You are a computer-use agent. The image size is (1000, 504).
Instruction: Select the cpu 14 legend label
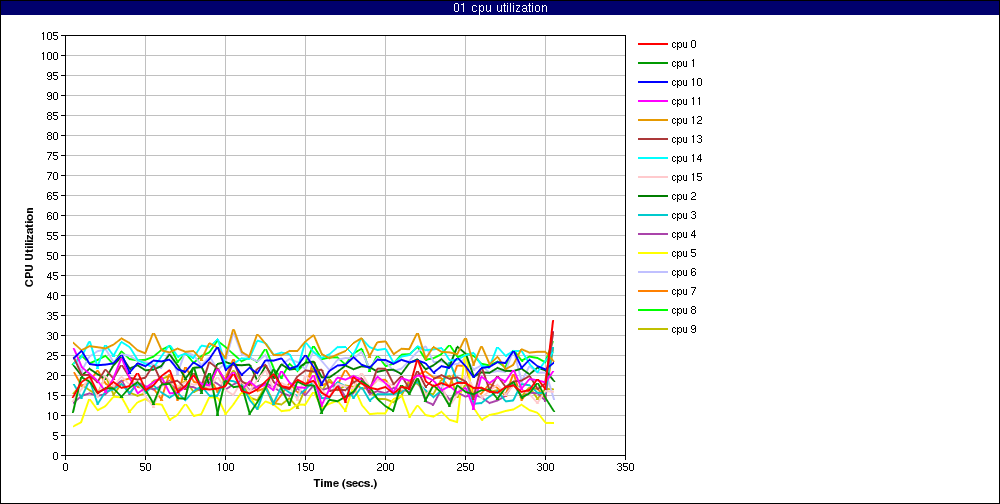tap(687, 158)
